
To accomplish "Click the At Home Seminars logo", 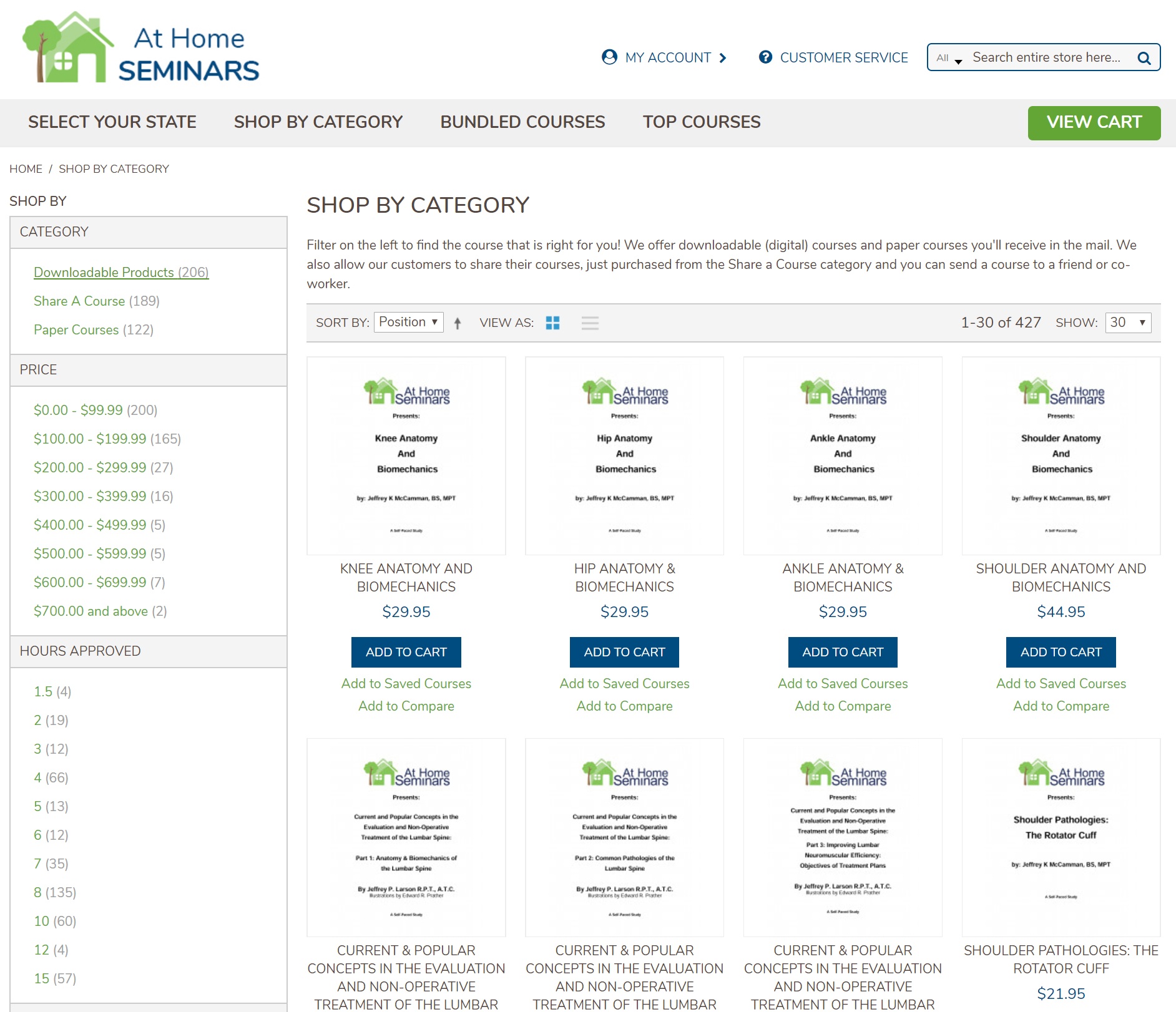I will (x=140, y=48).
